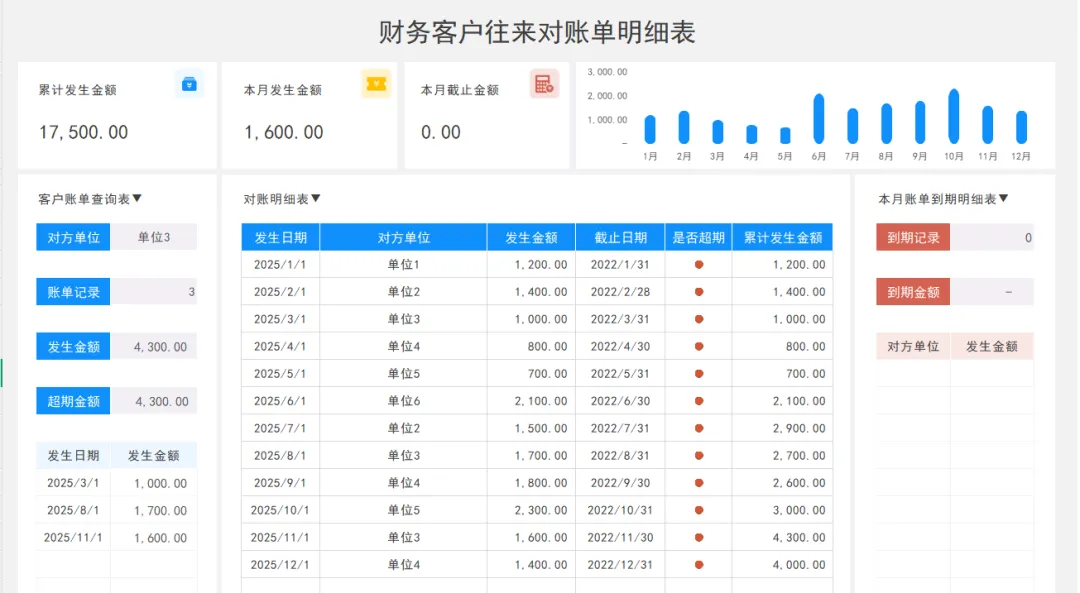This screenshot has height=593, width=1080.
Task: Open the 对方单位 selector showing 单位3
Action: 154,237
